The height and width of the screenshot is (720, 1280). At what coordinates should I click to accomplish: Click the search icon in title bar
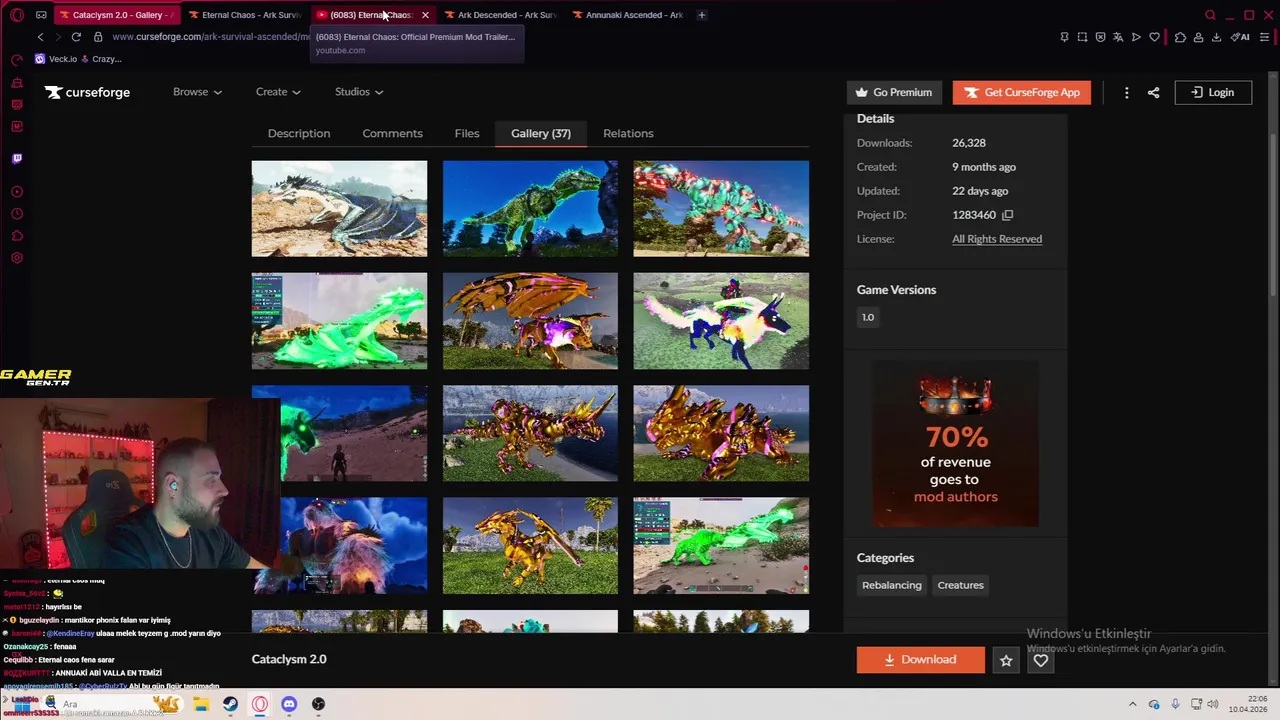pos(1210,15)
